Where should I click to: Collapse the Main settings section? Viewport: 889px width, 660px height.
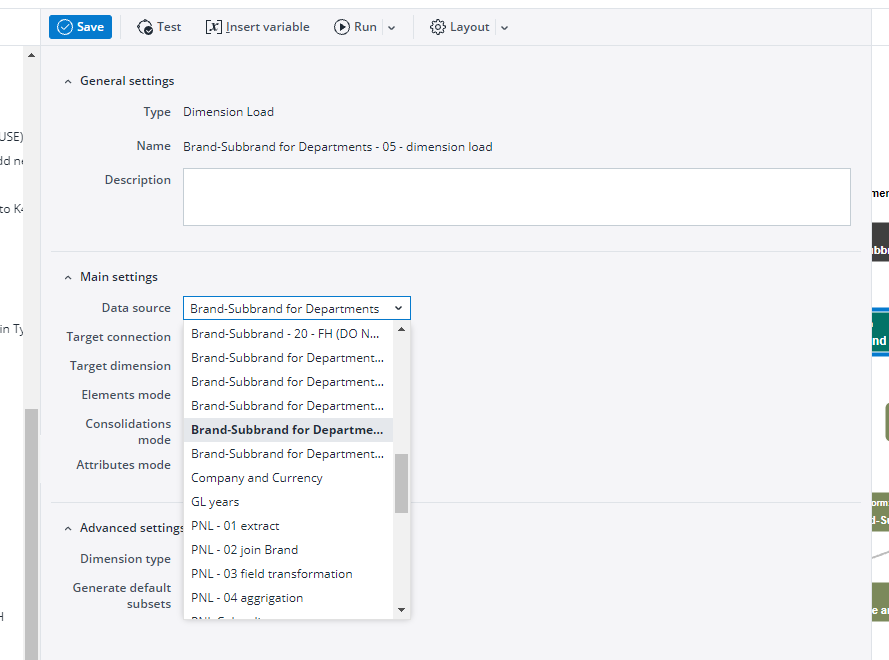click(x=68, y=277)
